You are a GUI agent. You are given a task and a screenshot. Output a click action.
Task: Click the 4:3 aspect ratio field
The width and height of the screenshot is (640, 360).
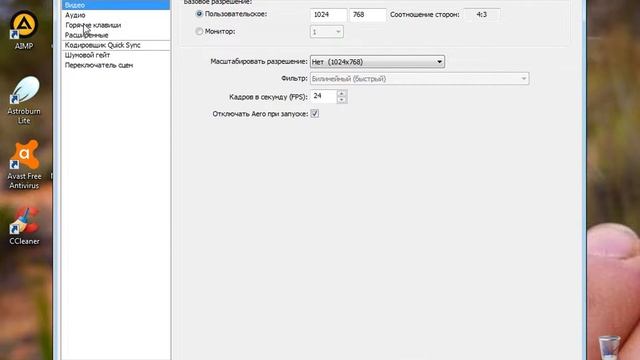[x=482, y=15]
